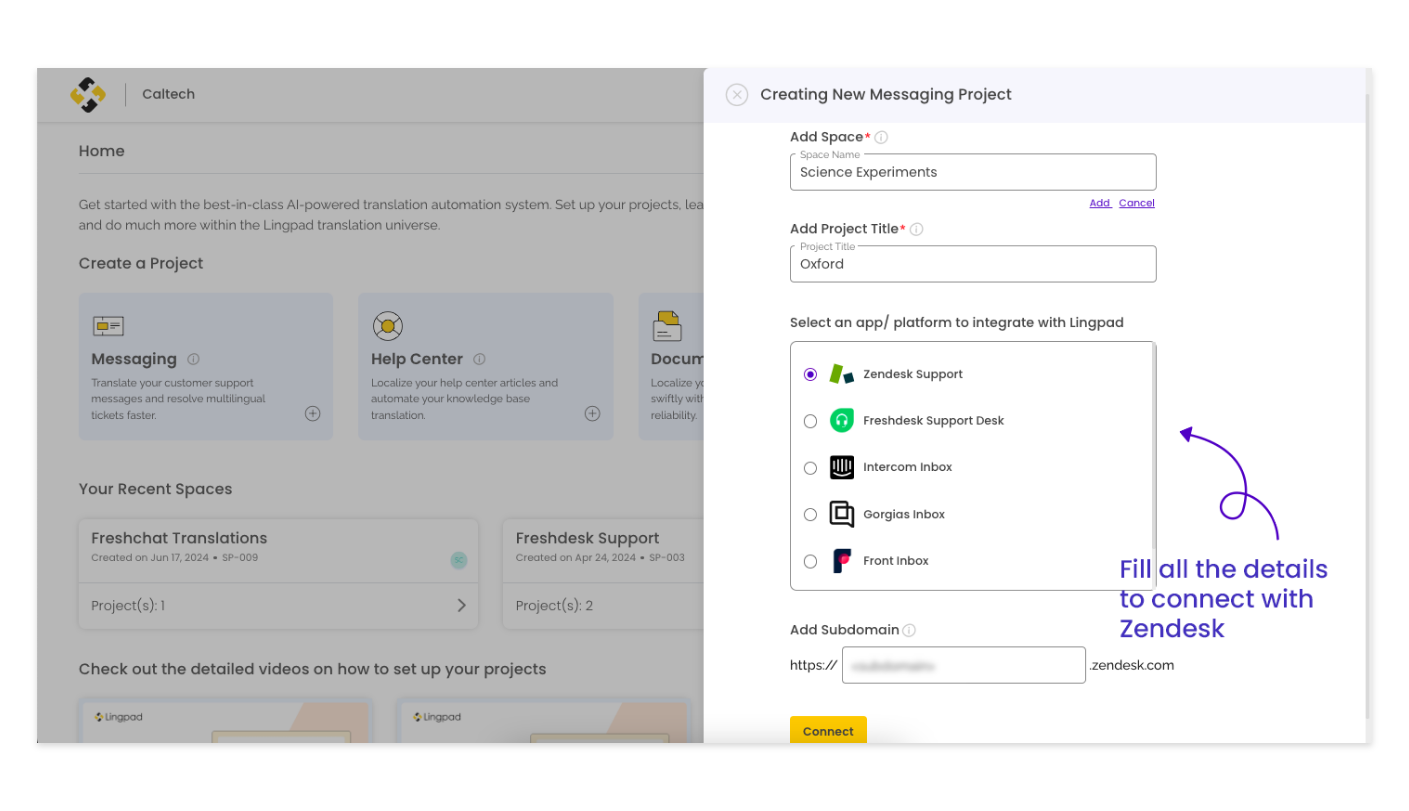
Task: Click the Caltech workspace name
Action: pyautogui.click(x=168, y=94)
